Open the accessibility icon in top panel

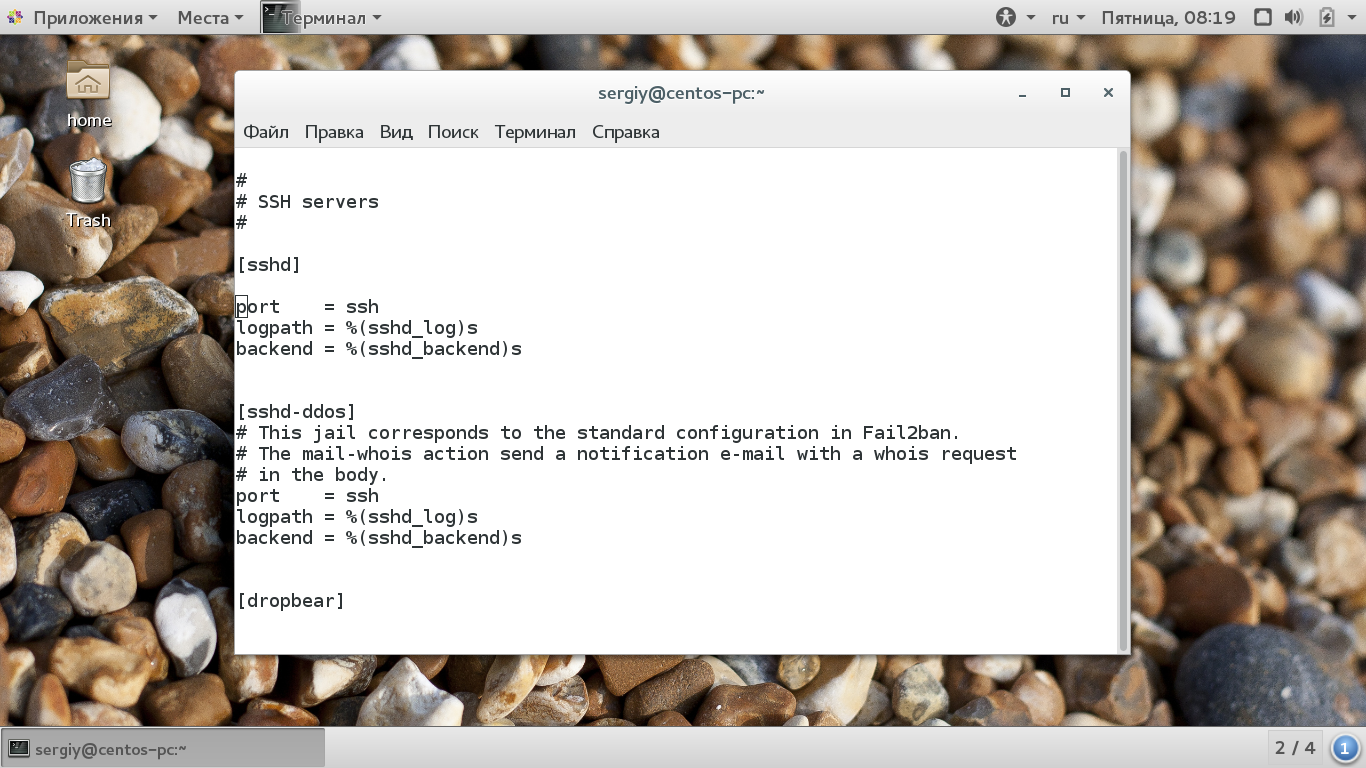click(x=1005, y=17)
